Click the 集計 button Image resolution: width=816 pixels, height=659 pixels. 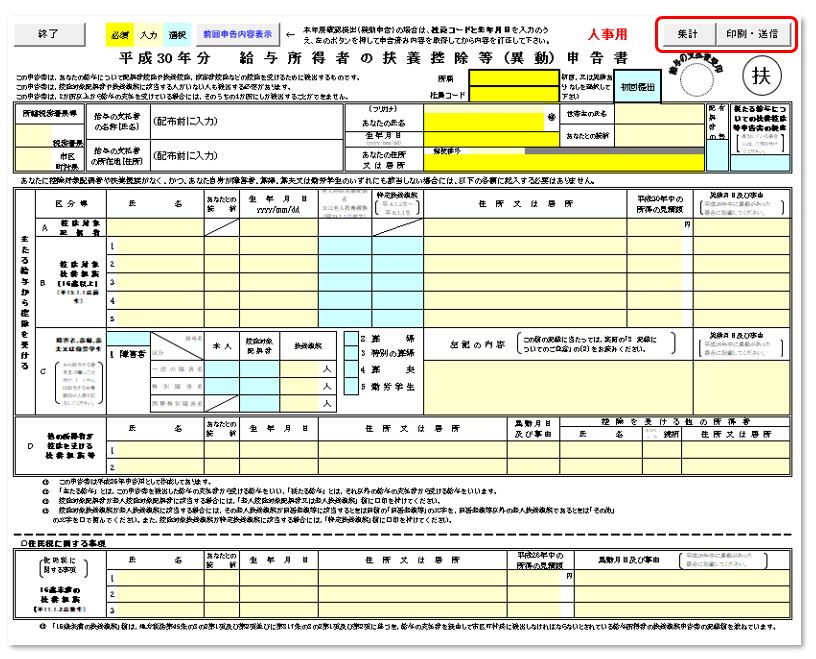coord(687,34)
